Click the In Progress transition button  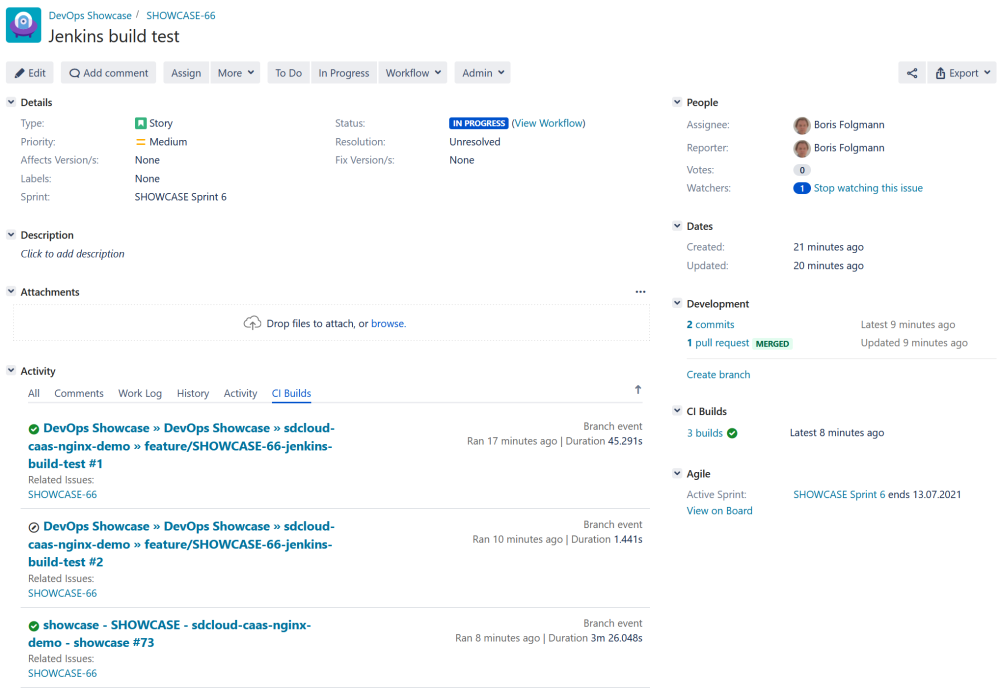[344, 73]
